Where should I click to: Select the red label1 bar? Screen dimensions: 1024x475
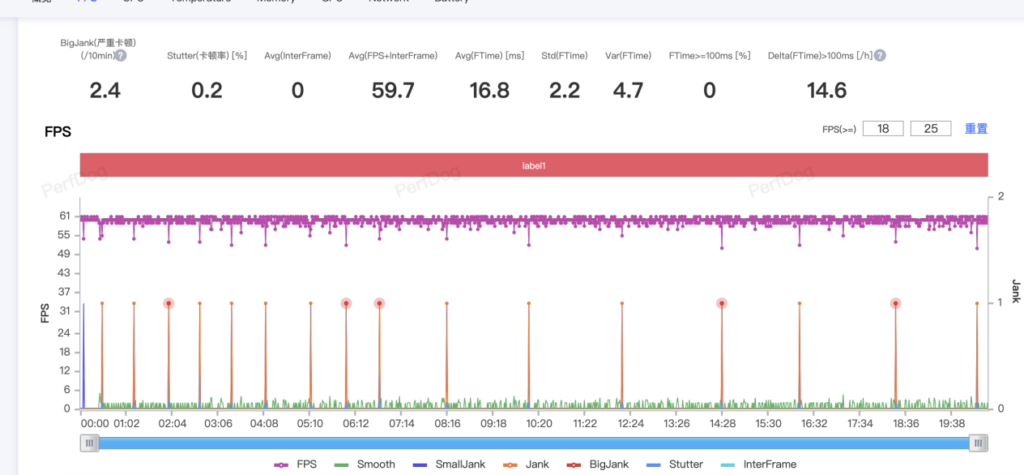534,165
